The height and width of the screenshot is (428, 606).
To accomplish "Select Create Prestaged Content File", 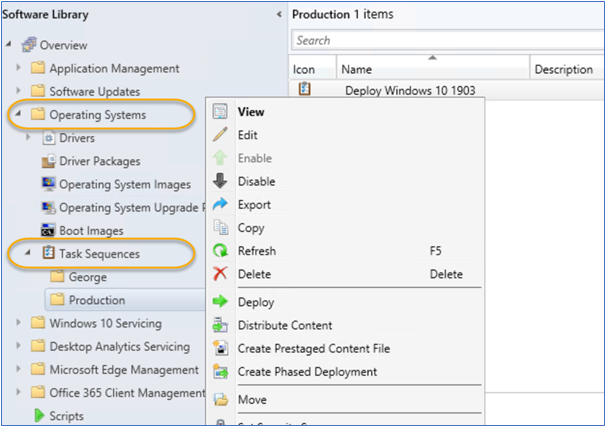I will pyautogui.click(x=313, y=349).
